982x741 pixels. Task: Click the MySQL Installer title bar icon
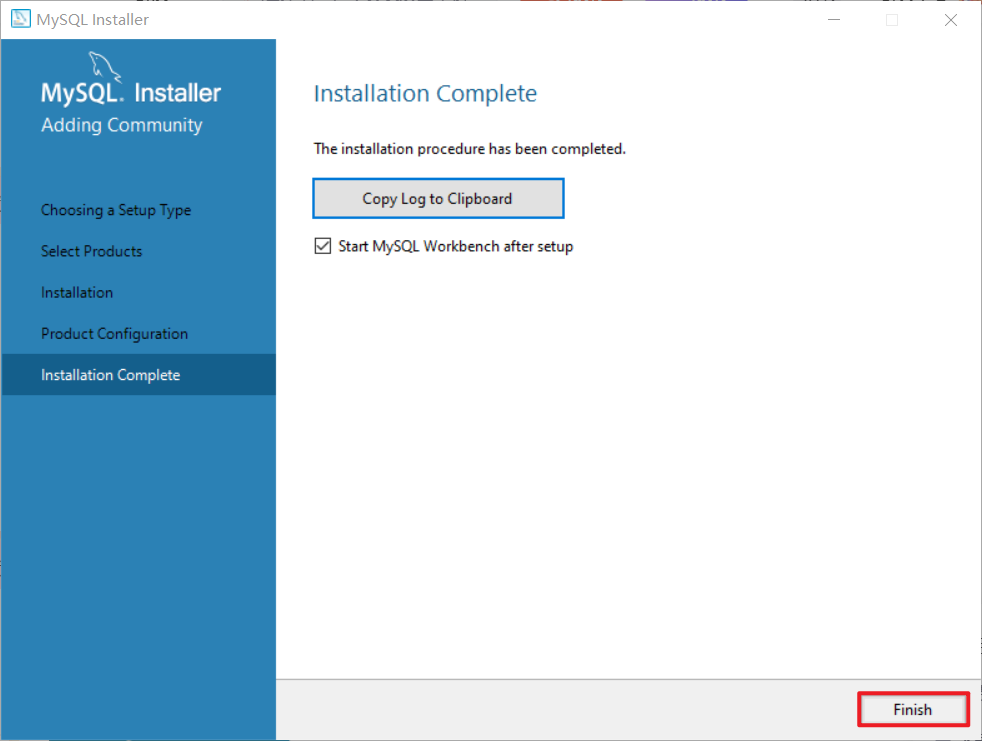pos(21,19)
